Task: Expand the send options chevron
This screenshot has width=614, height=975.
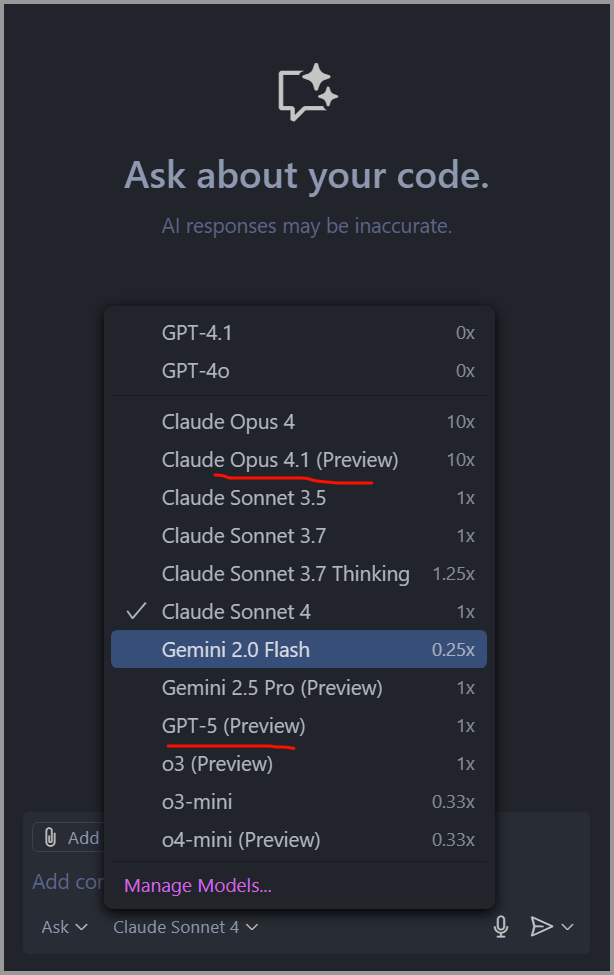Action: [x=568, y=927]
